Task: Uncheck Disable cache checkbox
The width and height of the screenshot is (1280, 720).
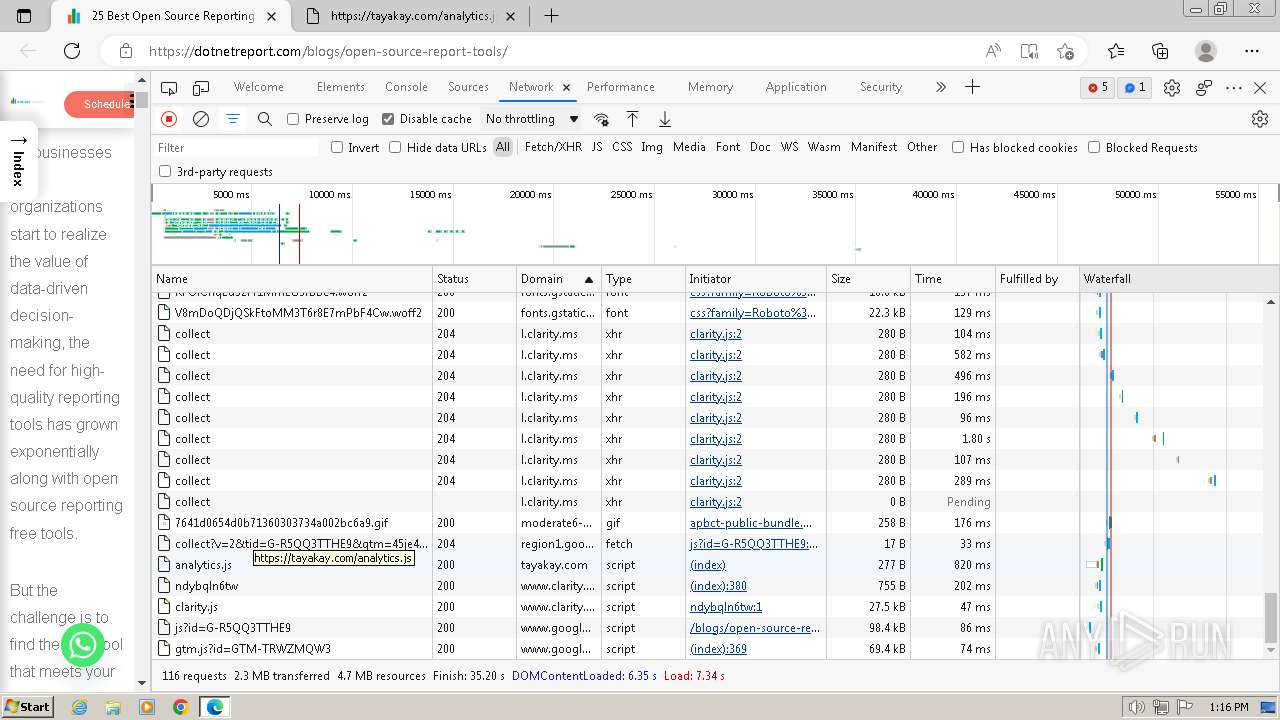Action: coord(388,119)
